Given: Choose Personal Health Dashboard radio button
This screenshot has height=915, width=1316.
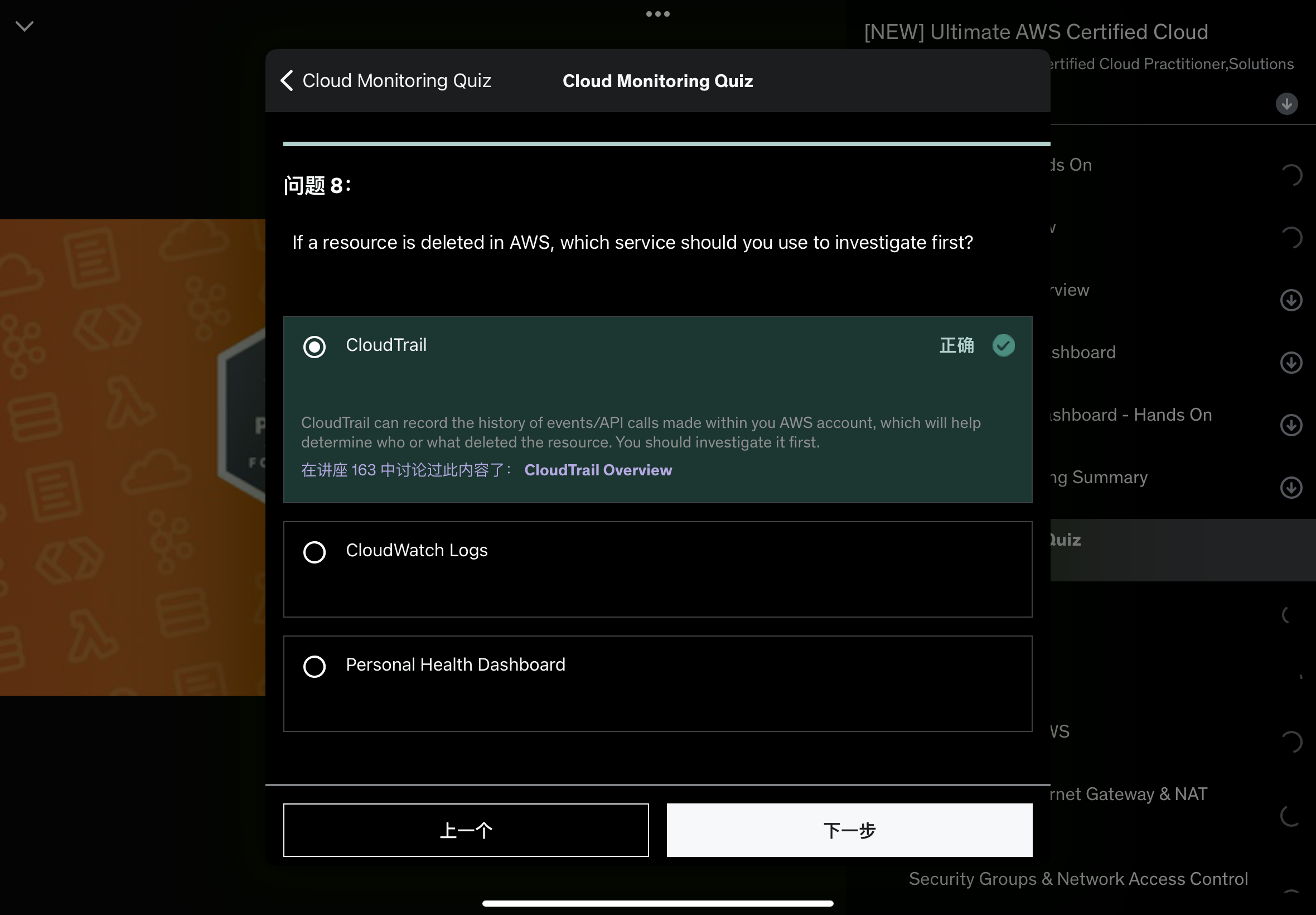Looking at the screenshot, I should [314, 666].
